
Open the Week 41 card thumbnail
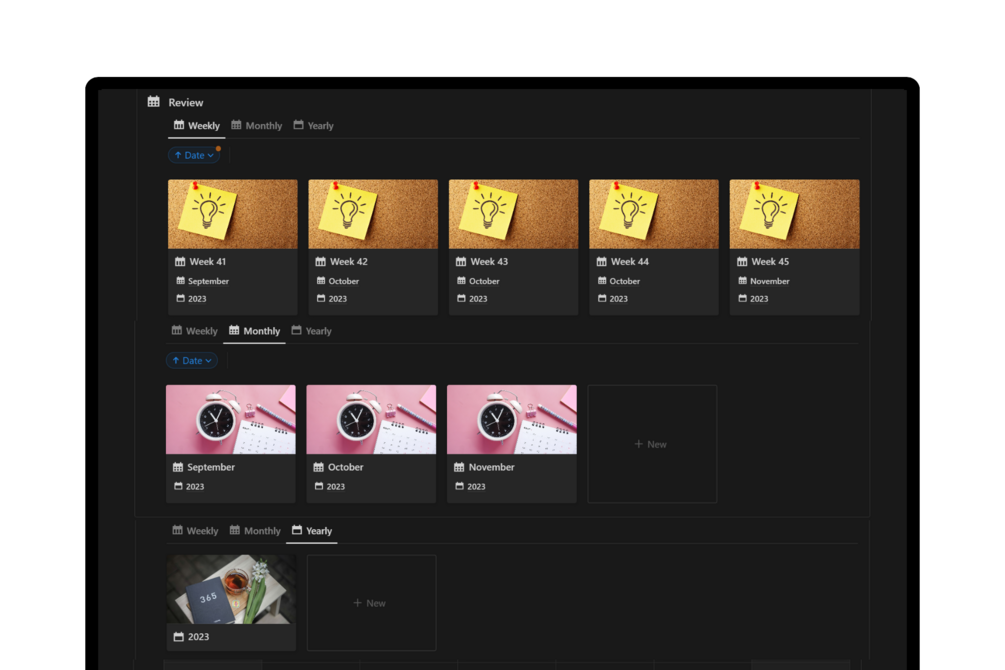pos(233,214)
